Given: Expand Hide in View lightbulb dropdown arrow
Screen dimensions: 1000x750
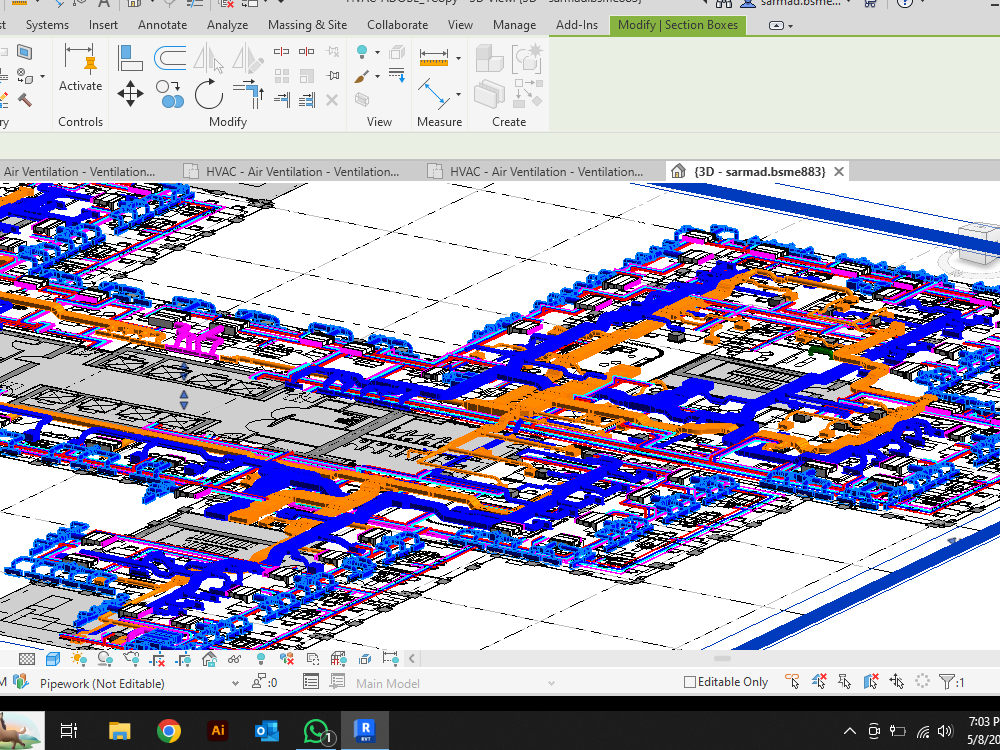Looking at the screenshot, I should point(378,52).
